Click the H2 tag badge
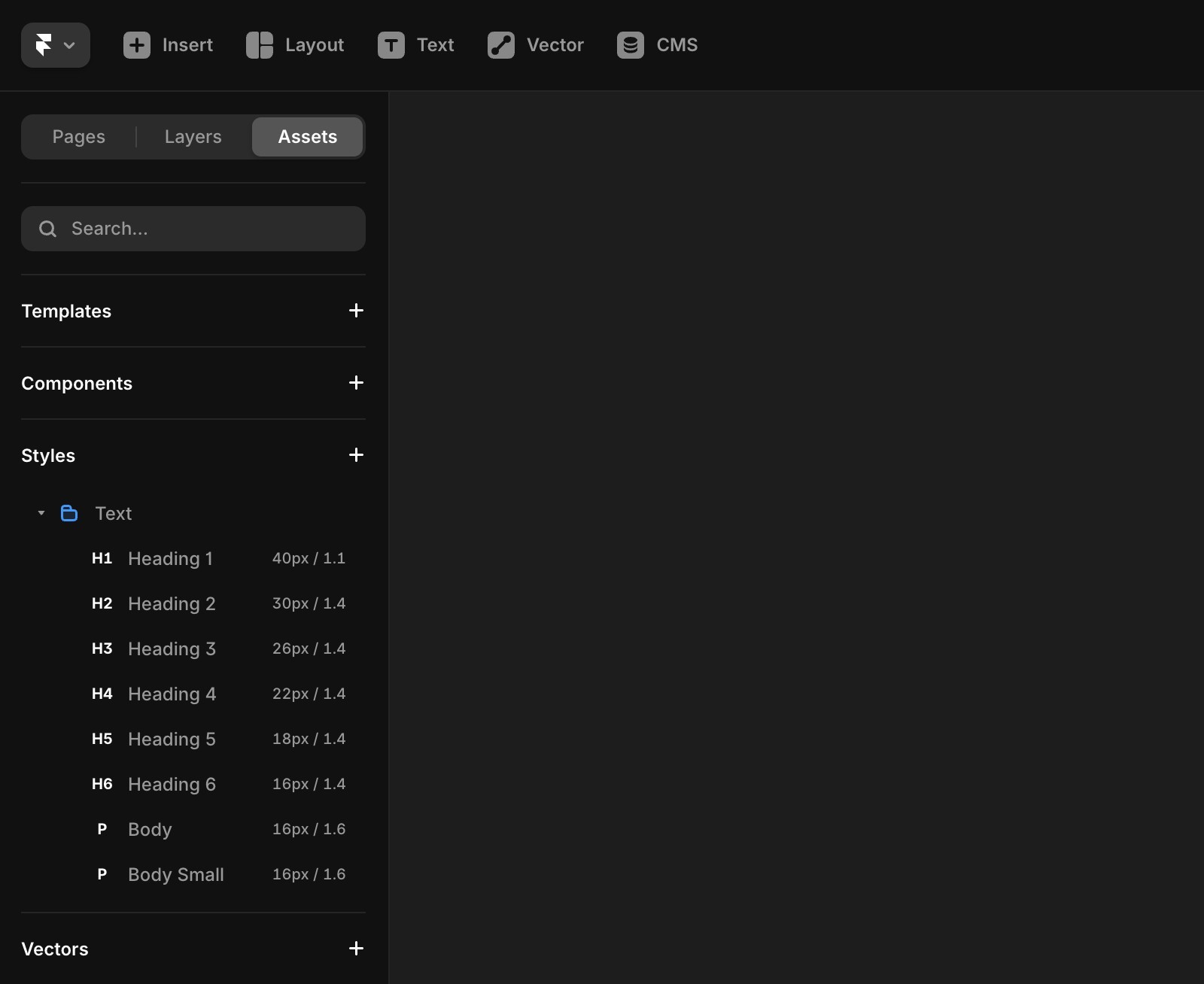The image size is (1204, 984). [x=102, y=603]
